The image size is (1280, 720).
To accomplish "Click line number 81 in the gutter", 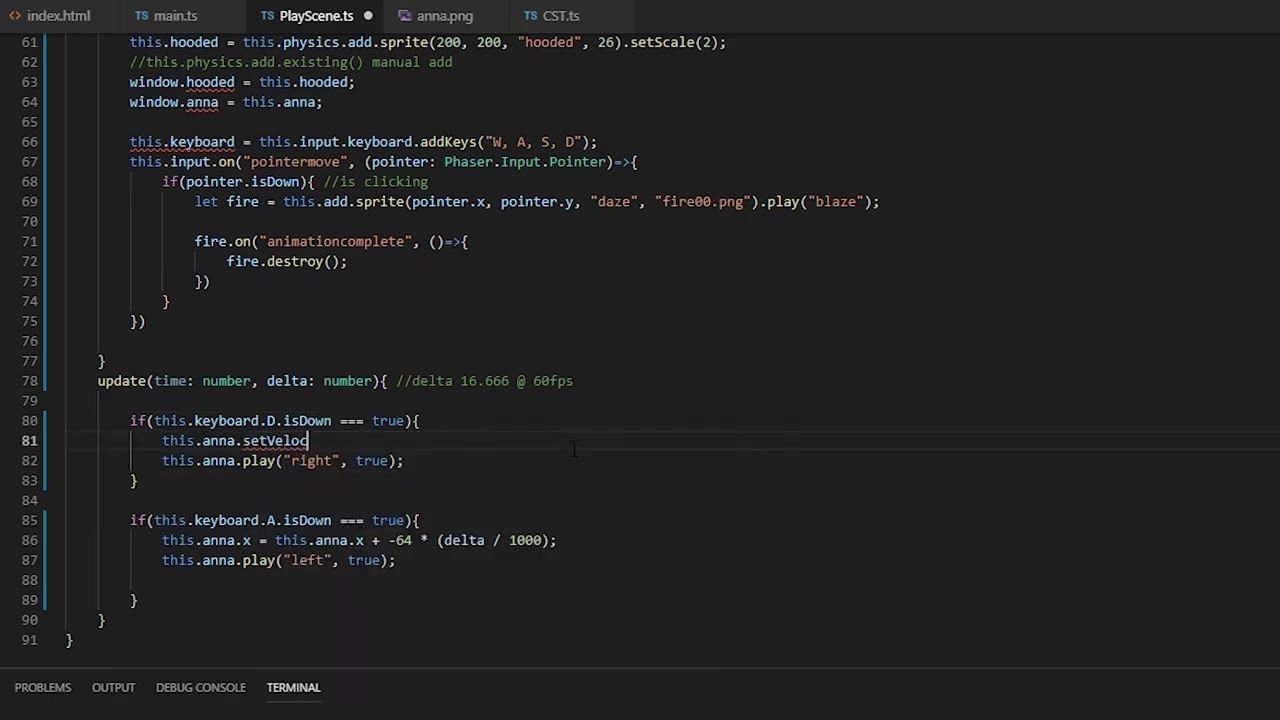I will click(x=29, y=441).
